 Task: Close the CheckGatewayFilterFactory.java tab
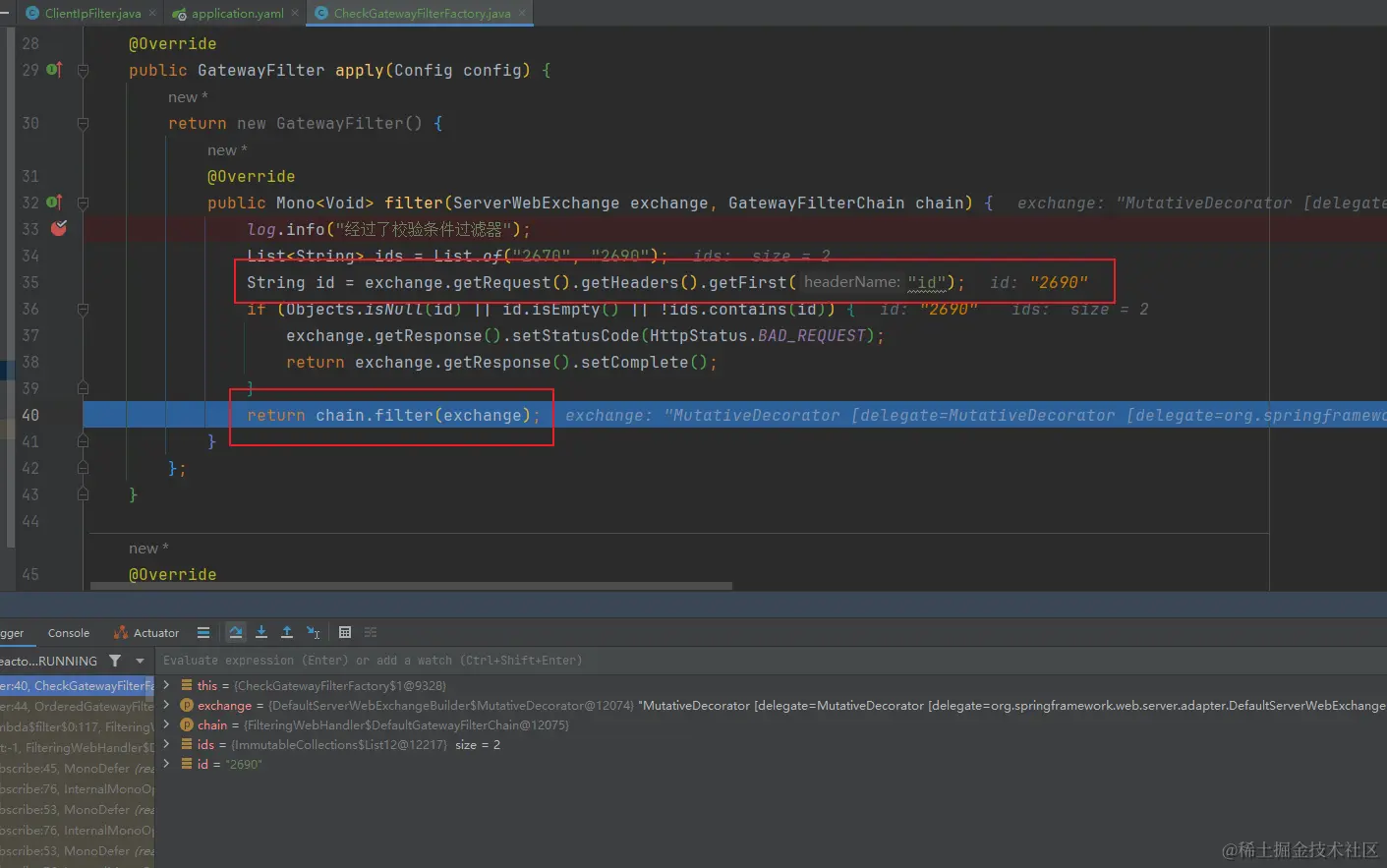point(522,13)
